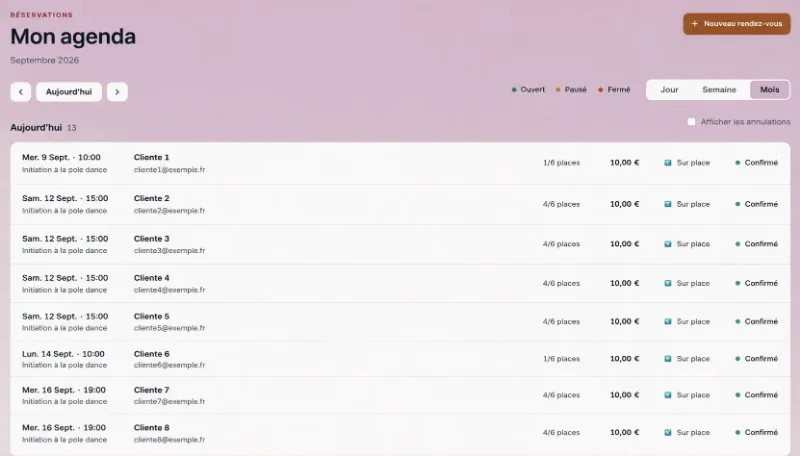
Task: Switch to the Jour view
Action: tap(669, 90)
